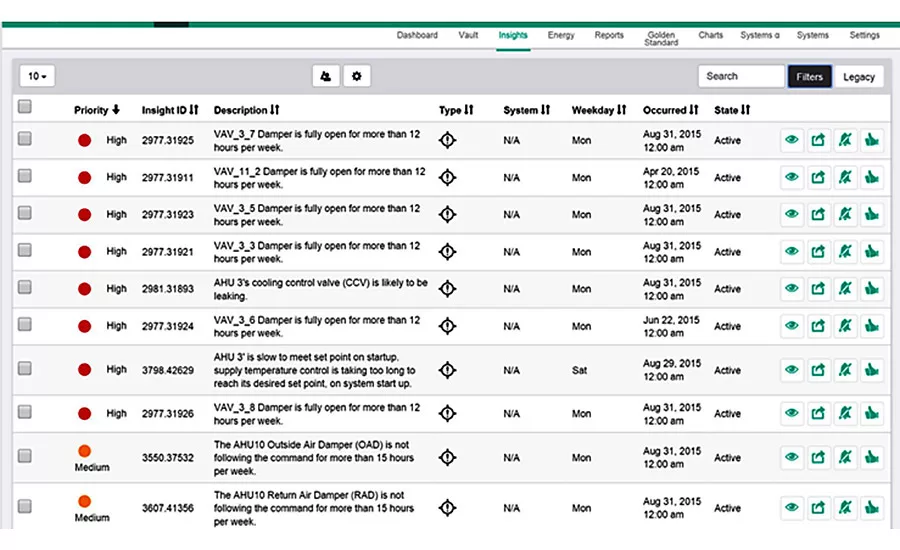Switch to the Dashboard tab
This screenshot has width=900, height=550.
point(417,35)
